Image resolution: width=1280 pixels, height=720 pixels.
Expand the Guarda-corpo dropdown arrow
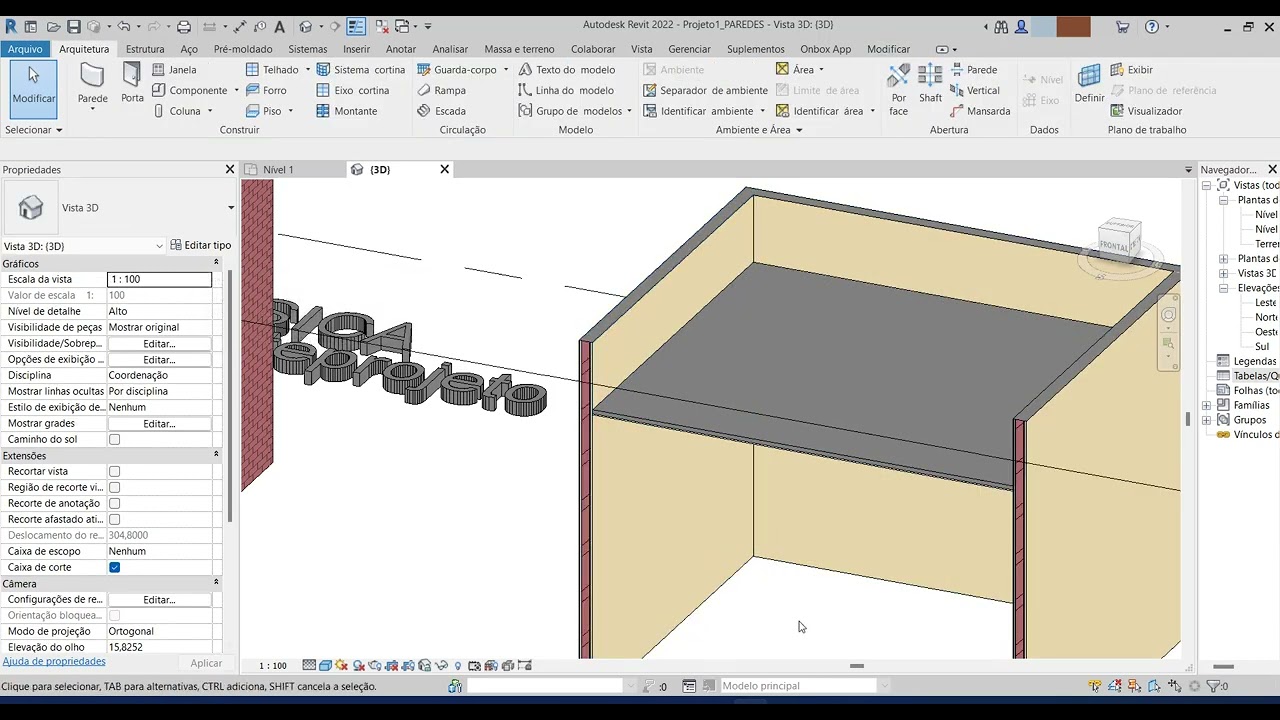506,70
